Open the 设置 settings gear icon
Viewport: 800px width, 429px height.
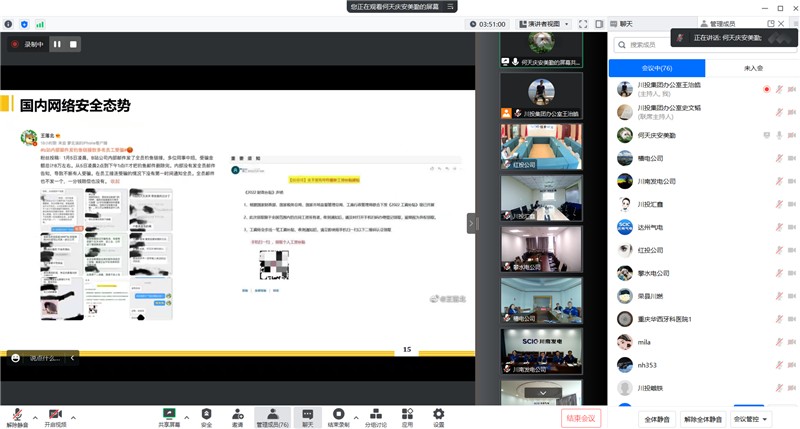[x=438, y=413]
